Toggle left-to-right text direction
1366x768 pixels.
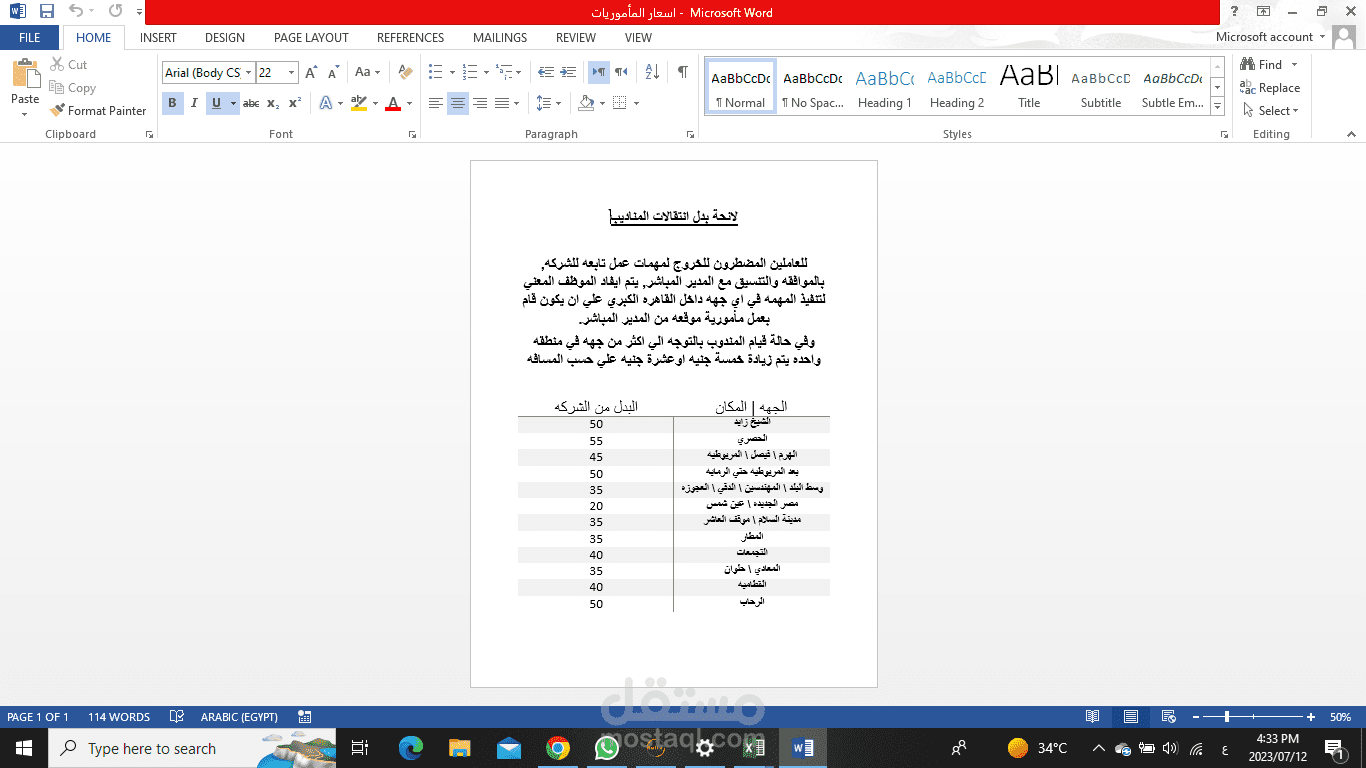(598, 72)
